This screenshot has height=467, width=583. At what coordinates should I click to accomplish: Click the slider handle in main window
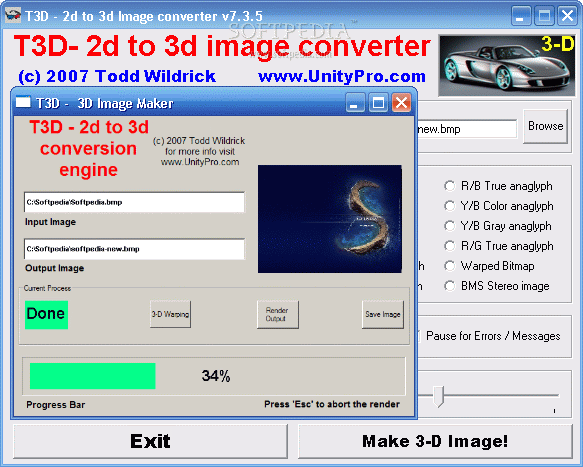coord(438,396)
